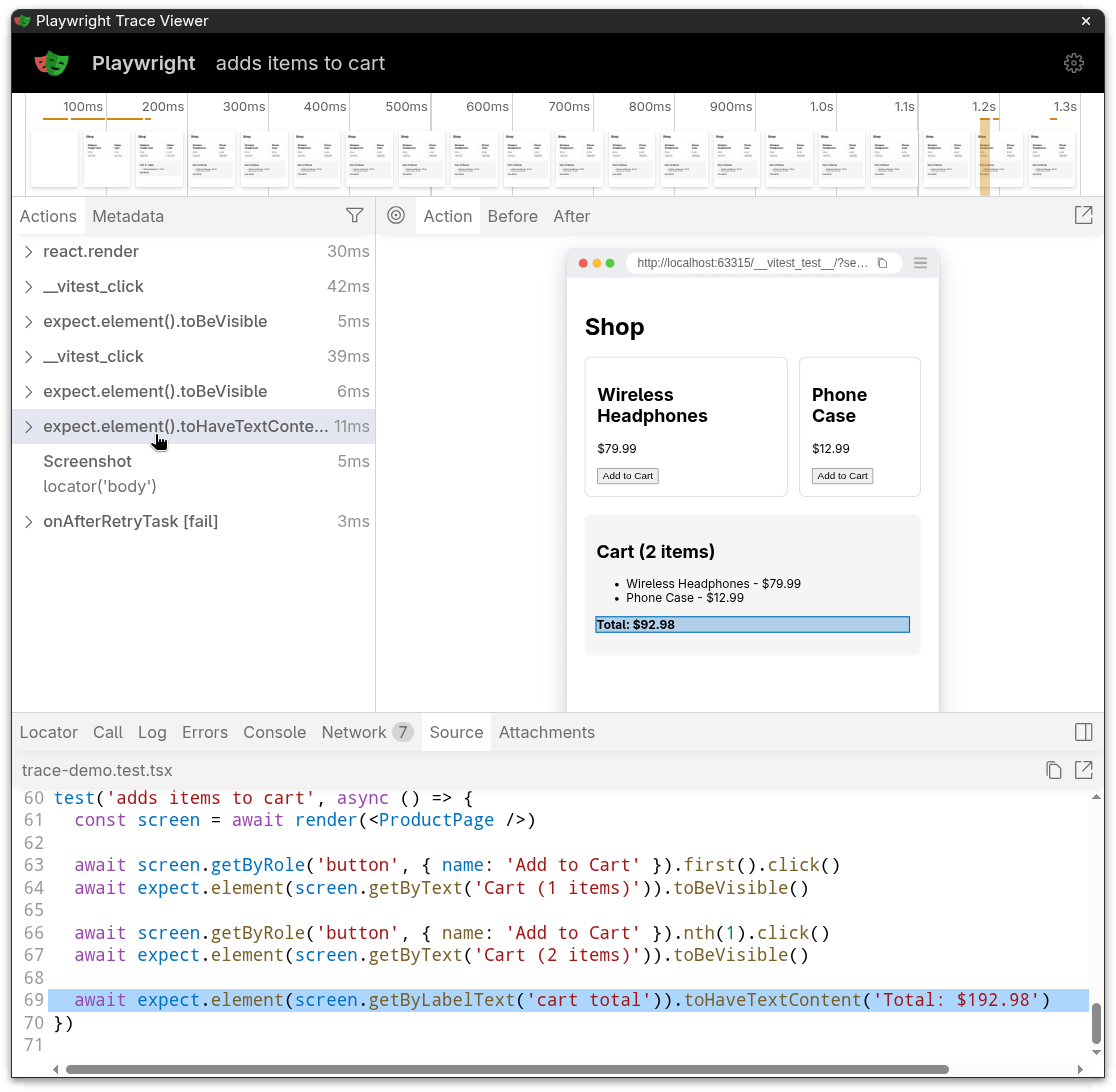Click Add to Cart for Phone Case
1116x1092 pixels.
[x=842, y=476]
